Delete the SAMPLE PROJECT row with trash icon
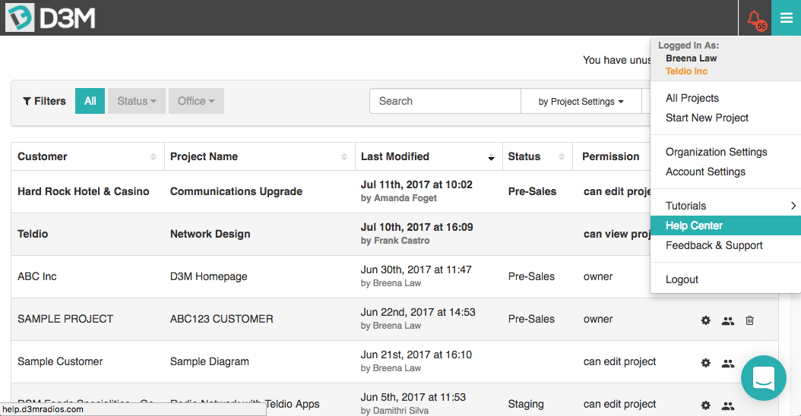This screenshot has width=801, height=416. click(x=749, y=320)
